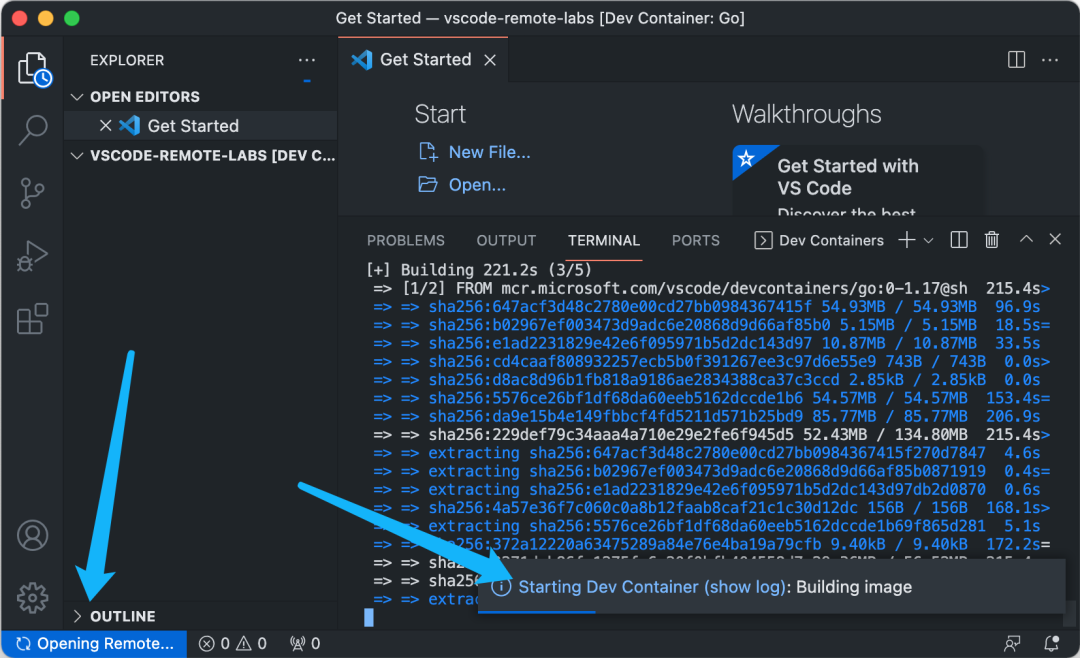Viewport: 1080px width, 658px height.
Task: Open forwarded ports status bar item
Action: pos(305,644)
